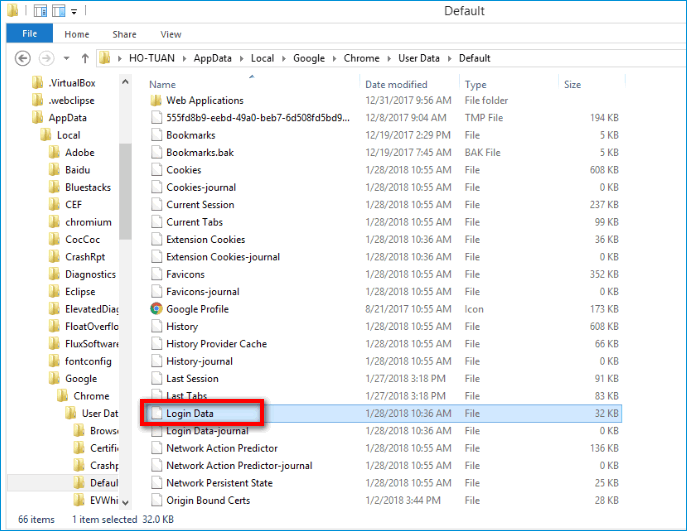This screenshot has width=687, height=531.
Task: Click HO-TUAN in the address breadcrumb
Action: [x=152, y=58]
